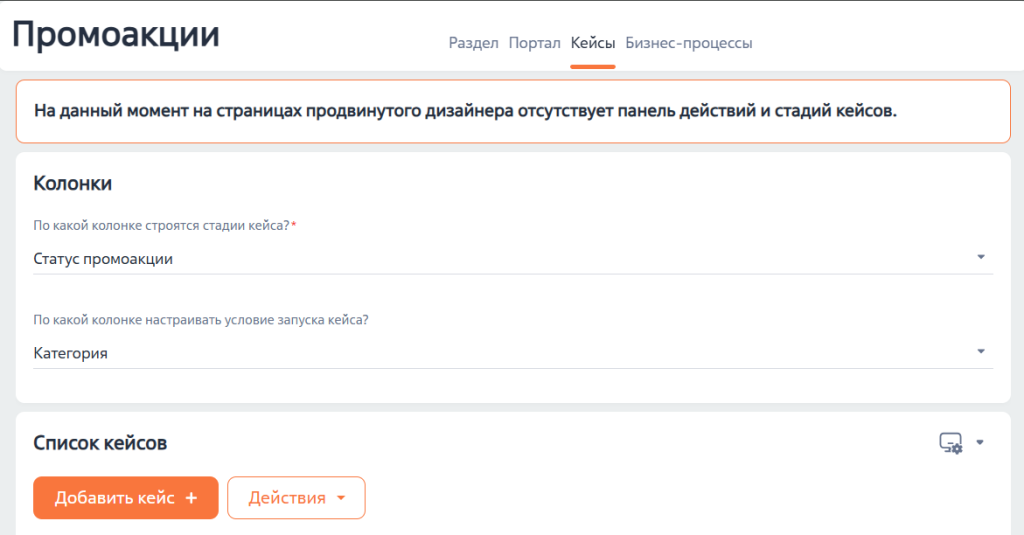Select the Кейсы tab
The height and width of the screenshot is (535, 1024).
[x=592, y=43]
